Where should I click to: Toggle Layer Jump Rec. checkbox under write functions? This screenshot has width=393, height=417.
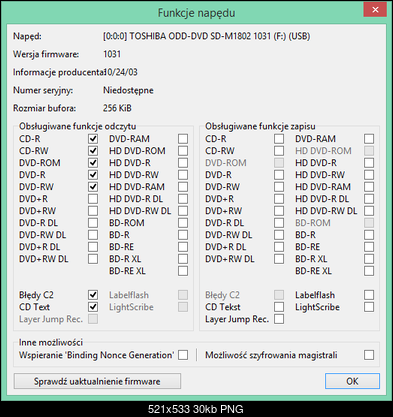click(x=279, y=319)
